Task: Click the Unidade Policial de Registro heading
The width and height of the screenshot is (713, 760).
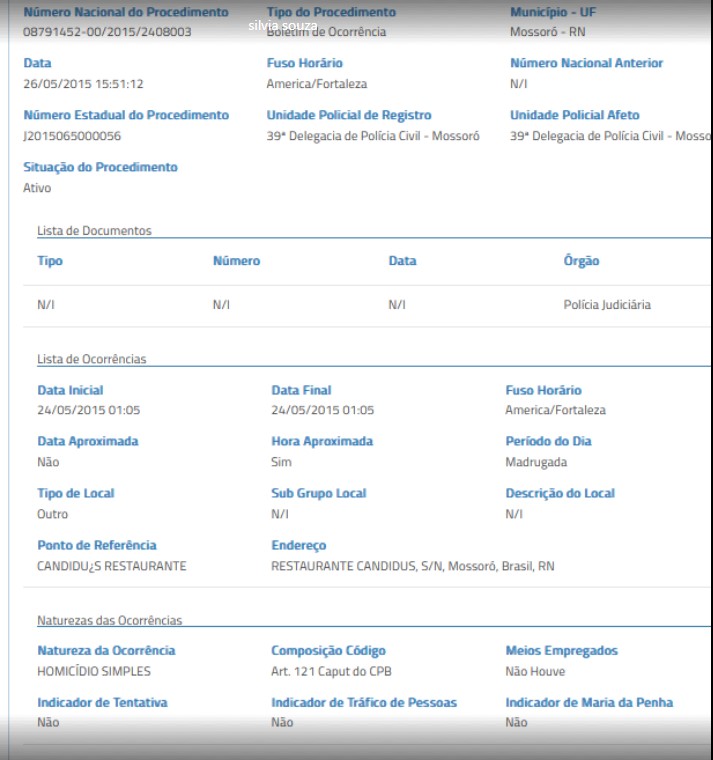Action: pos(349,115)
